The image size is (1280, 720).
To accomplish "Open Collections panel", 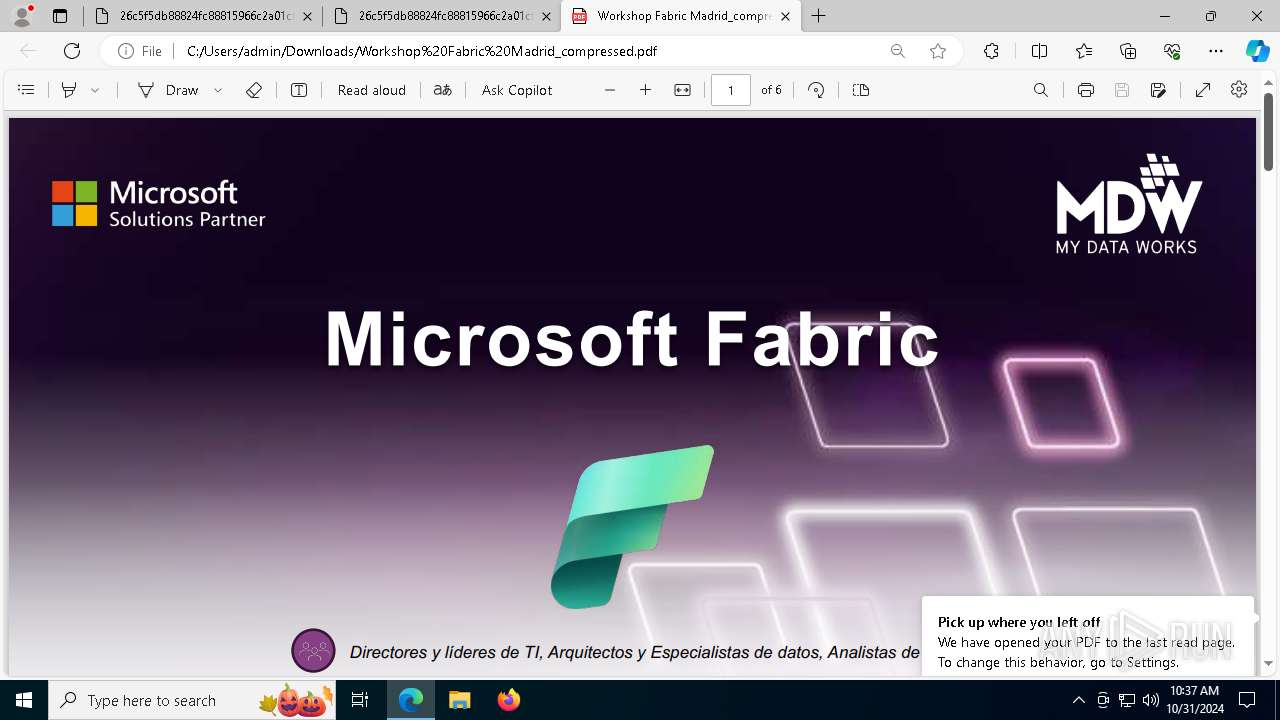I will [1128, 51].
